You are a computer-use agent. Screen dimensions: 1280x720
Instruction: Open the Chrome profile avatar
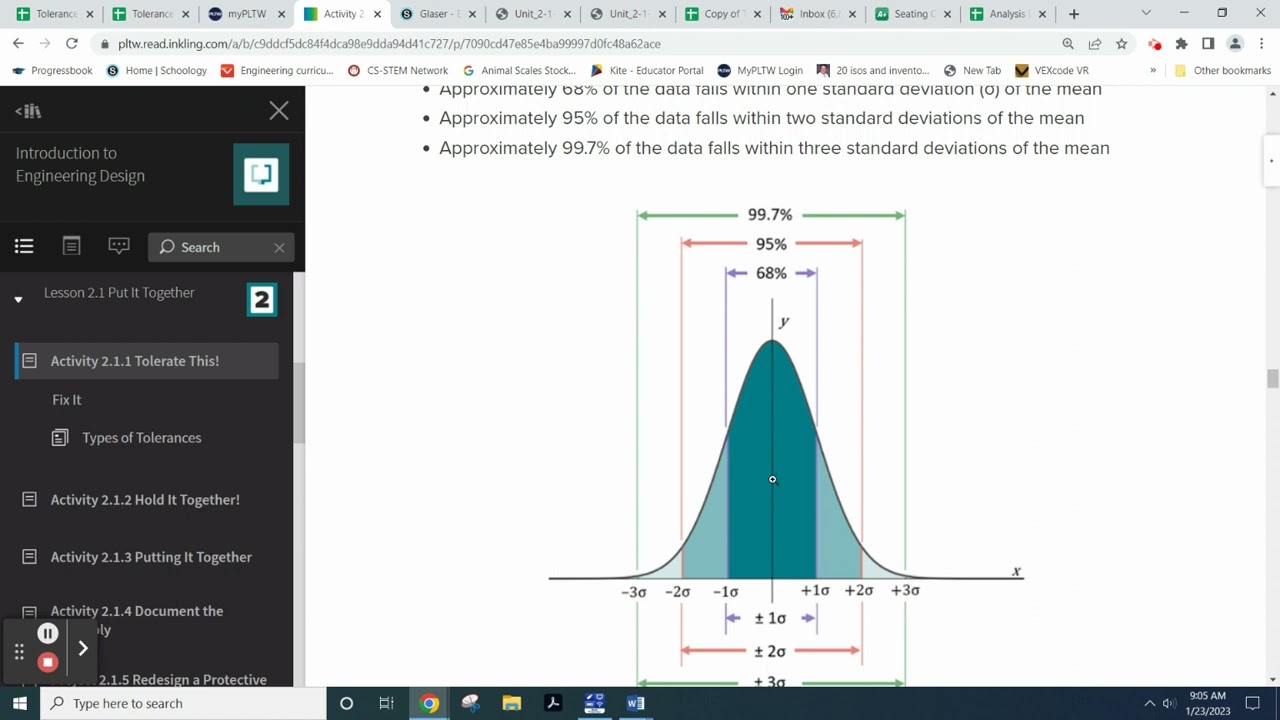pos(1235,44)
